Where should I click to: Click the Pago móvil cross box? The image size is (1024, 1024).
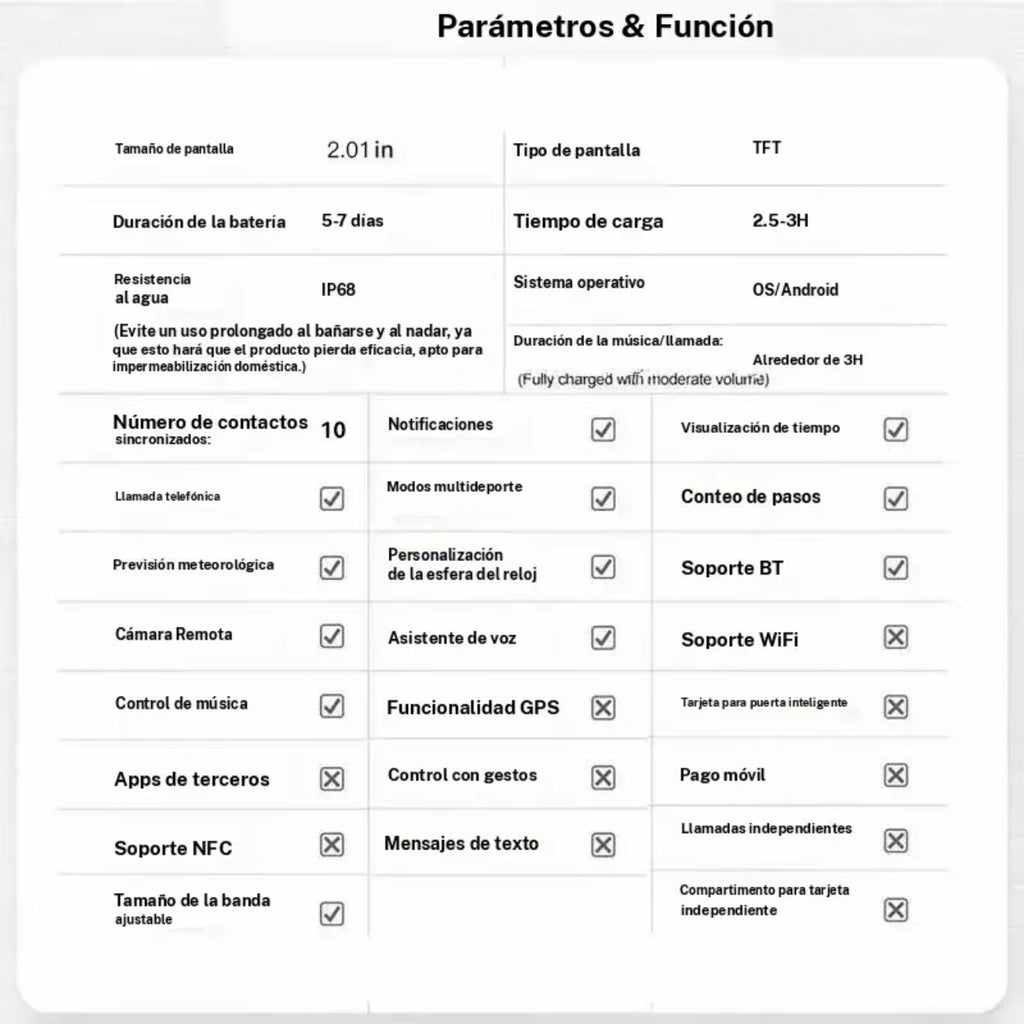pos(896,775)
